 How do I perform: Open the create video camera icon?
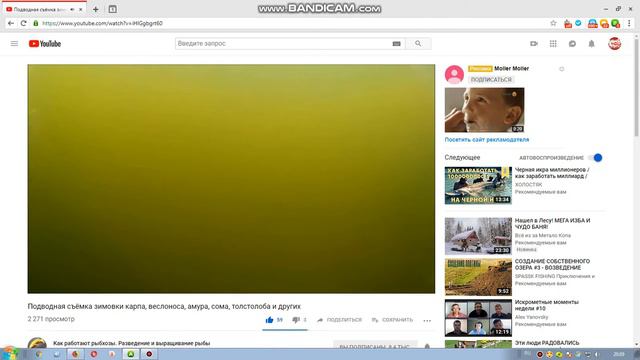click(x=534, y=43)
